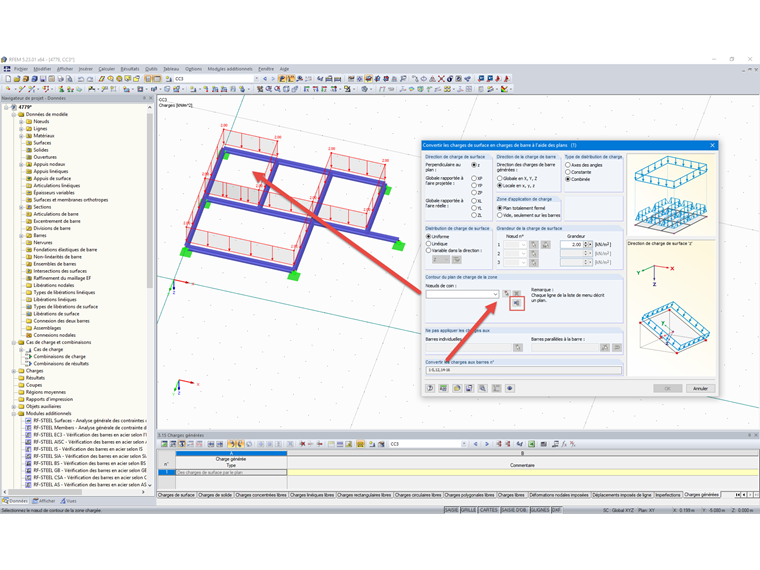Select the 'XP' projected area radio button
Image resolution: width=760 pixels, height=570 pixels.
pos(474,178)
